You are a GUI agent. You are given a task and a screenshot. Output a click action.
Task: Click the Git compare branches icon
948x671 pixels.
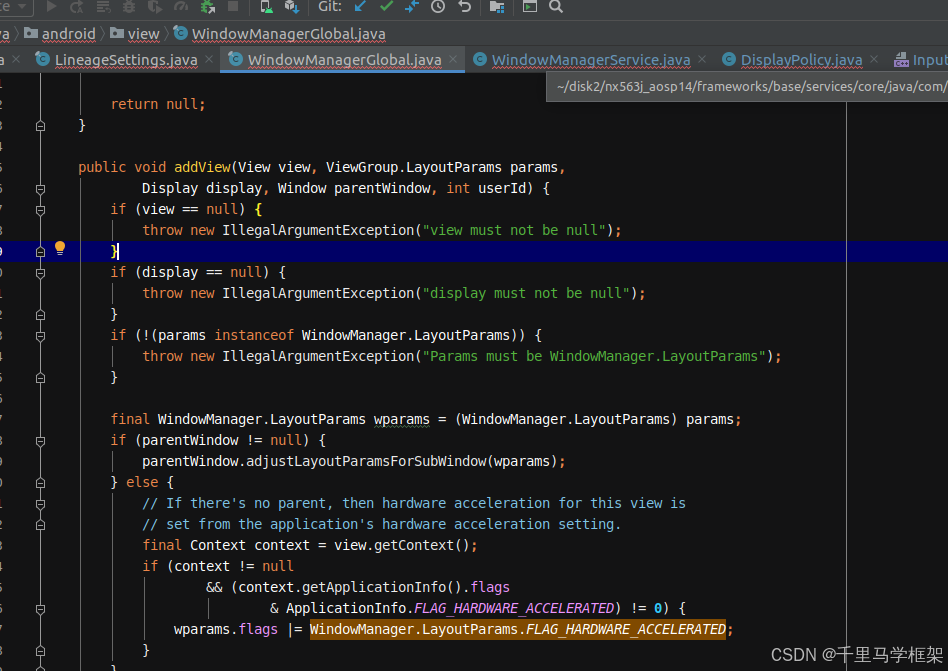click(x=412, y=7)
